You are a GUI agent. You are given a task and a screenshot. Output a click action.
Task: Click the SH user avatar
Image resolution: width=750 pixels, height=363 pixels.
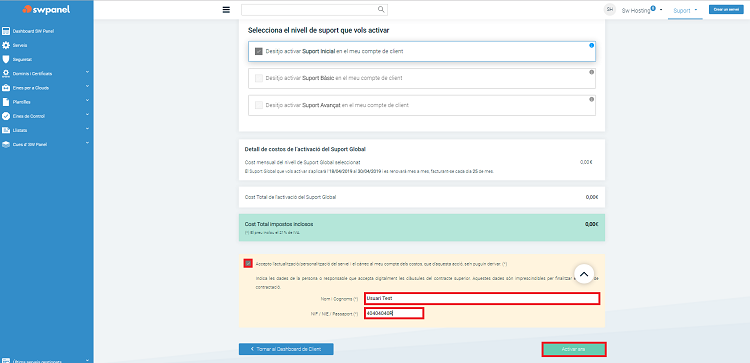click(609, 10)
